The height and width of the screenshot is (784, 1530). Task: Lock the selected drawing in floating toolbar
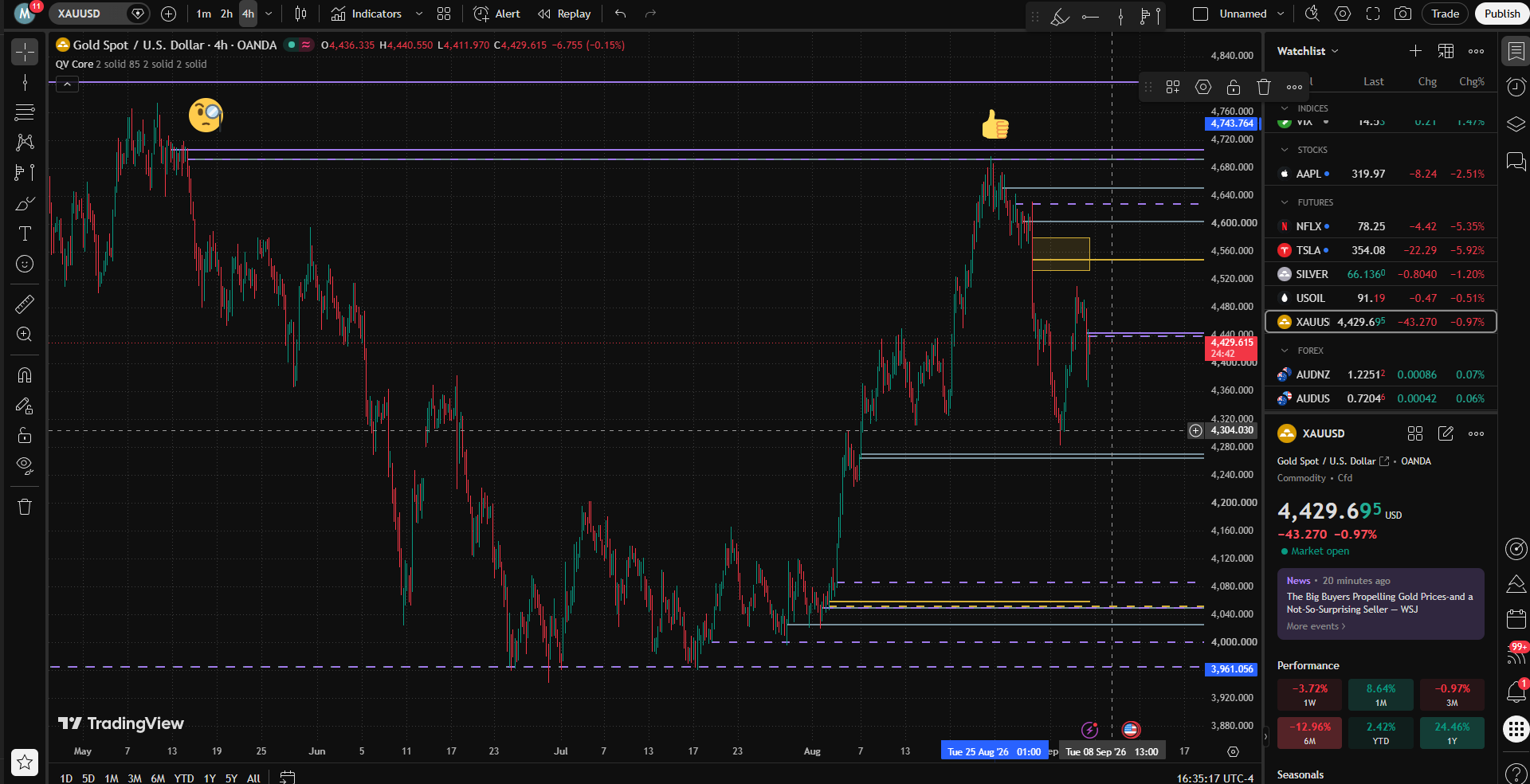coord(1234,87)
